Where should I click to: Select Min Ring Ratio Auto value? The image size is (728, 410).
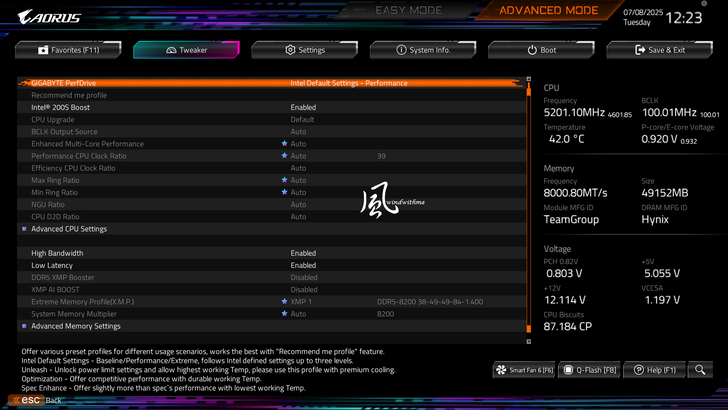(298, 192)
